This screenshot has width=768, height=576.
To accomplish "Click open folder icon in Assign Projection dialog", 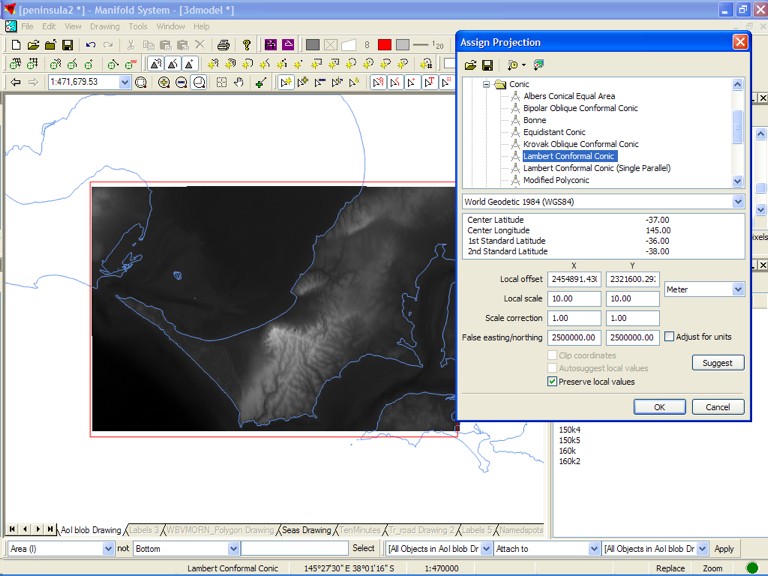I will click(x=470, y=65).
